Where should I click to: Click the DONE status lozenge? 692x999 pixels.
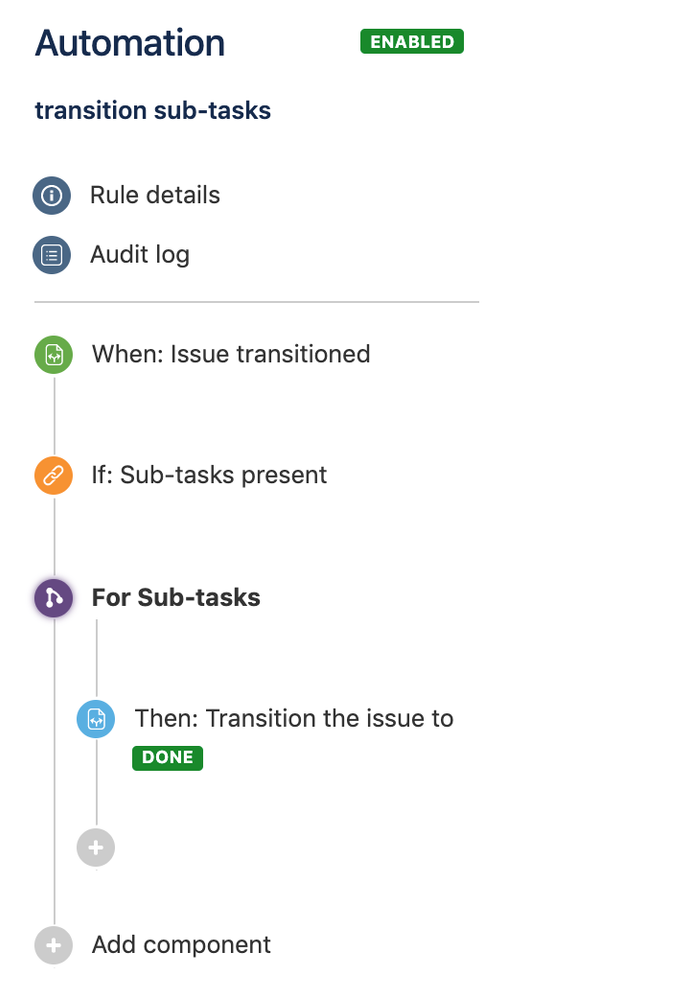click(167, 758)
